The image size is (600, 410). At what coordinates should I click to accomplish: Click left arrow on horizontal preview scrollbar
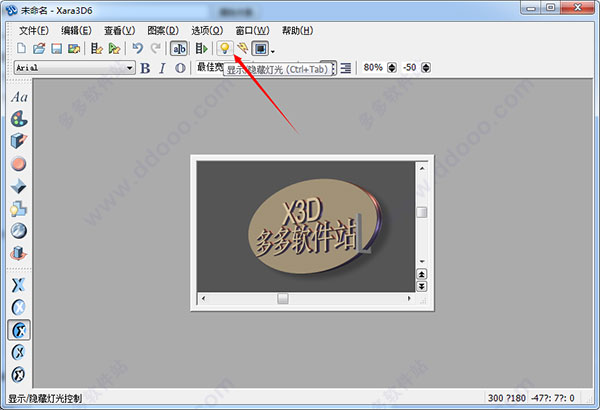[x=204, y=298]
